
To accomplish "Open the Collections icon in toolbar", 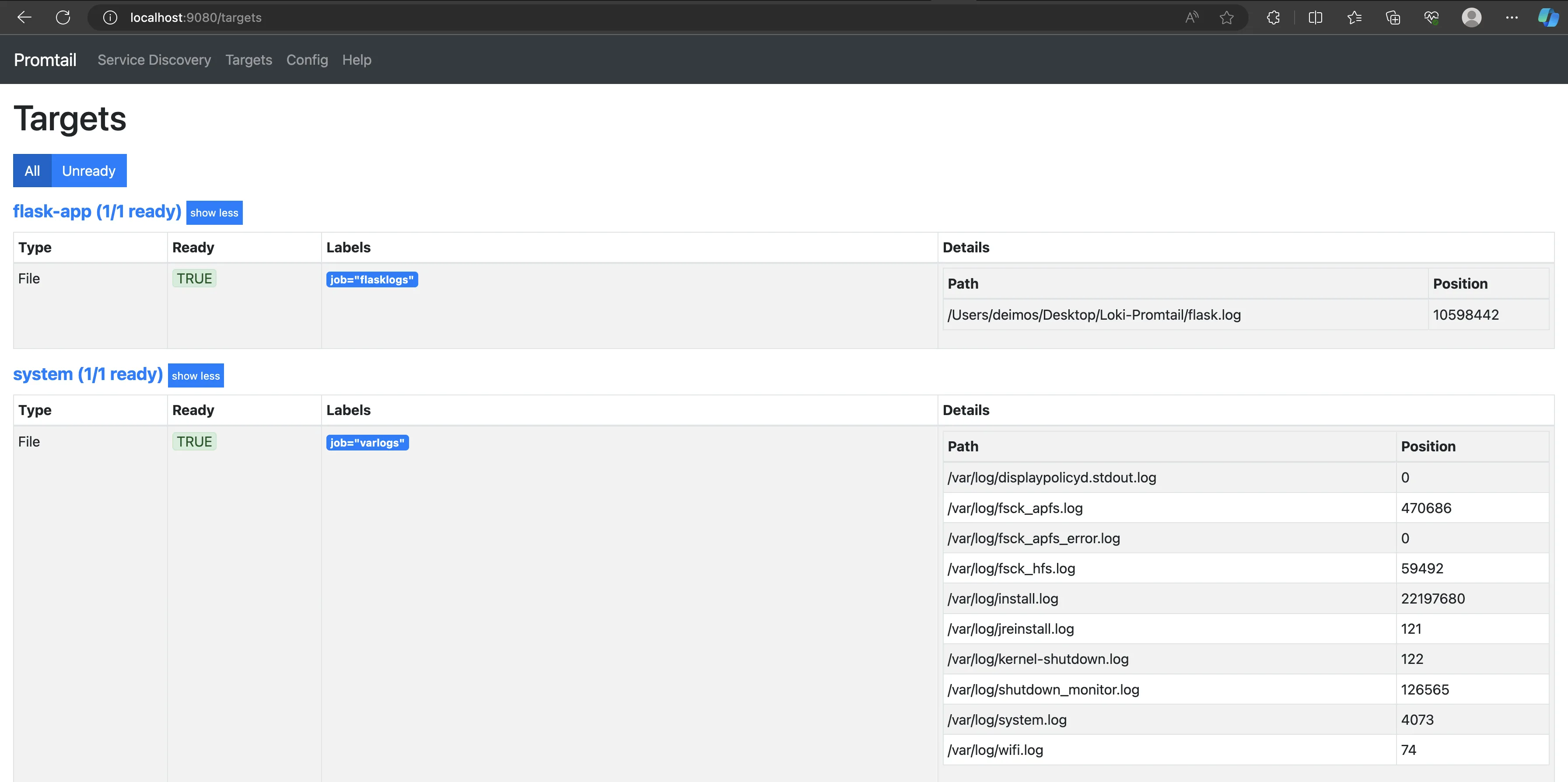I will pos(1393,17).
